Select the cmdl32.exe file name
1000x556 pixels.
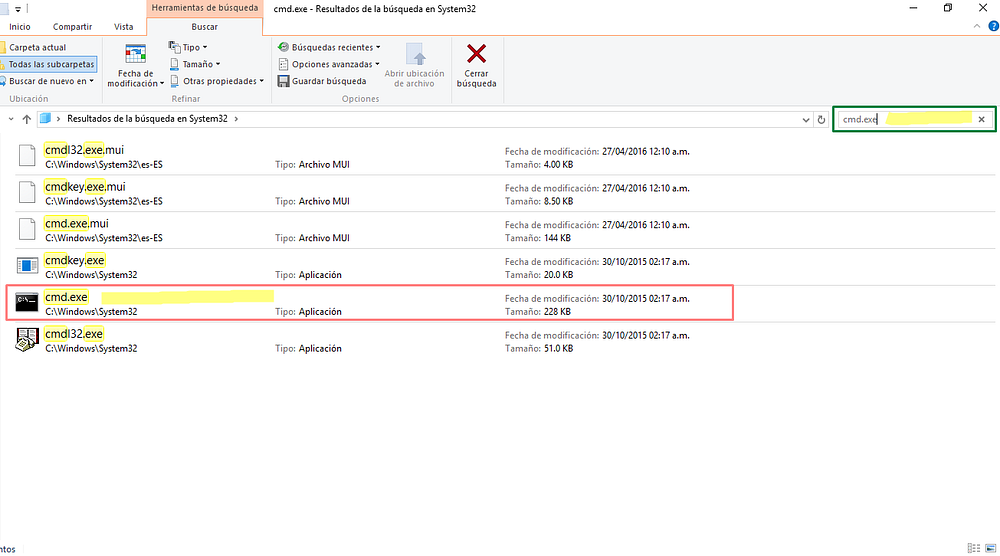[74, 334]
